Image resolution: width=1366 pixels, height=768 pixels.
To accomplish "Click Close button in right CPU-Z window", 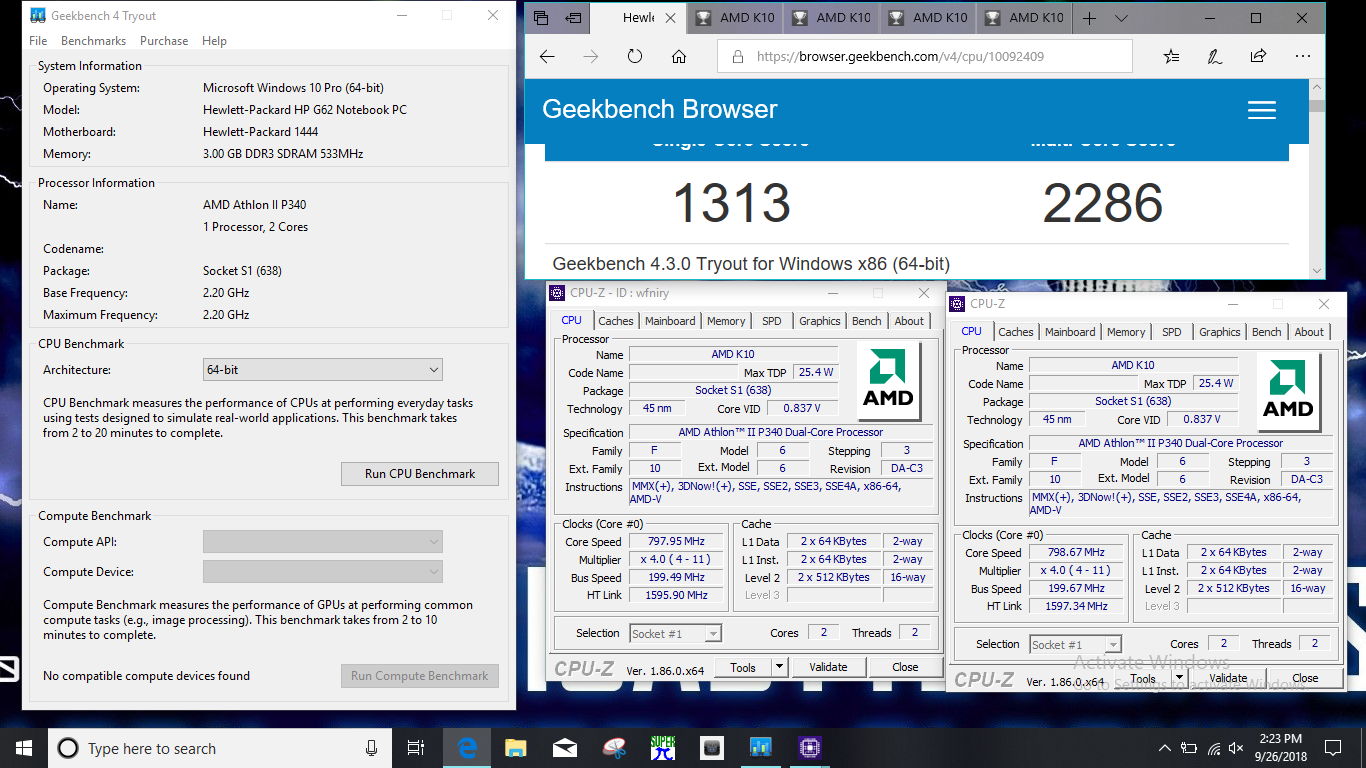I will [1305, 678].
